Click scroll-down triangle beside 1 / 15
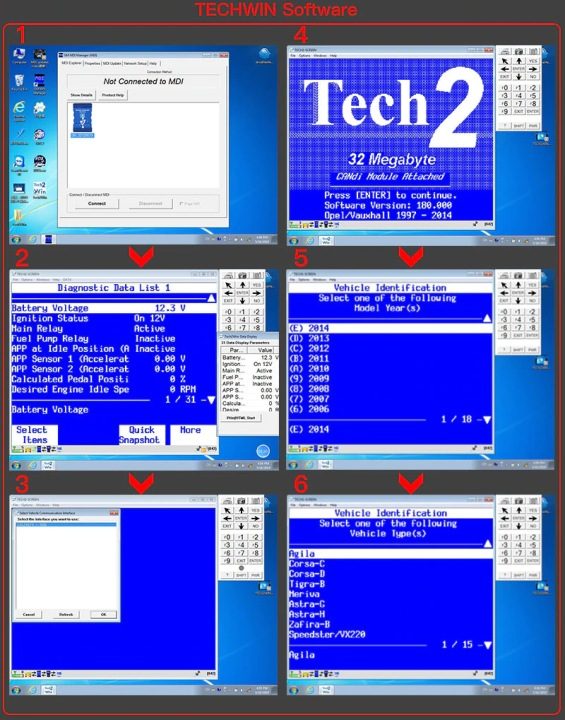This screenshot has width=565, height=720. (x=488, y=645)
